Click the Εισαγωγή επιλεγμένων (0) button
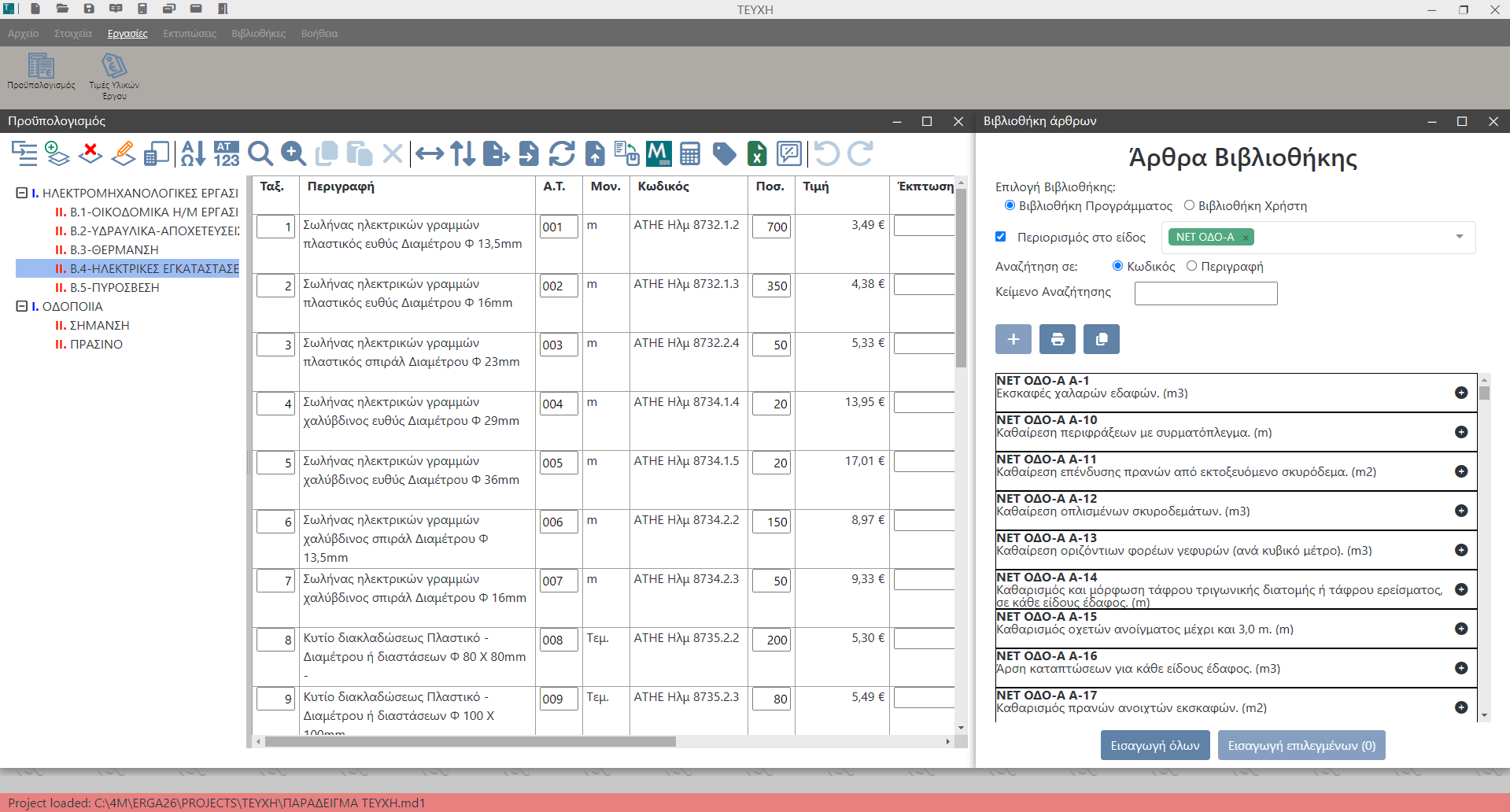Viewport: 1510px width, 812px height. pos(1301,745)
